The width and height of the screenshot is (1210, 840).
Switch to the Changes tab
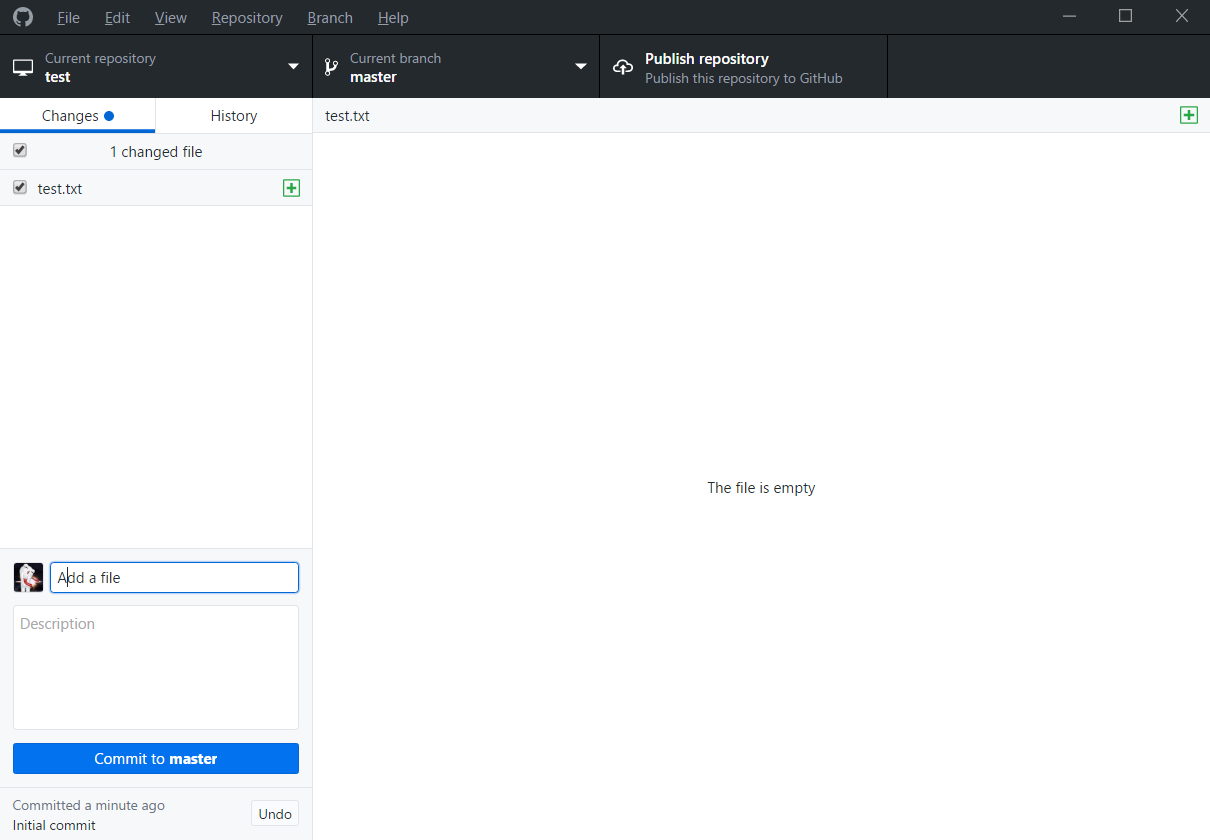(78, 116)
